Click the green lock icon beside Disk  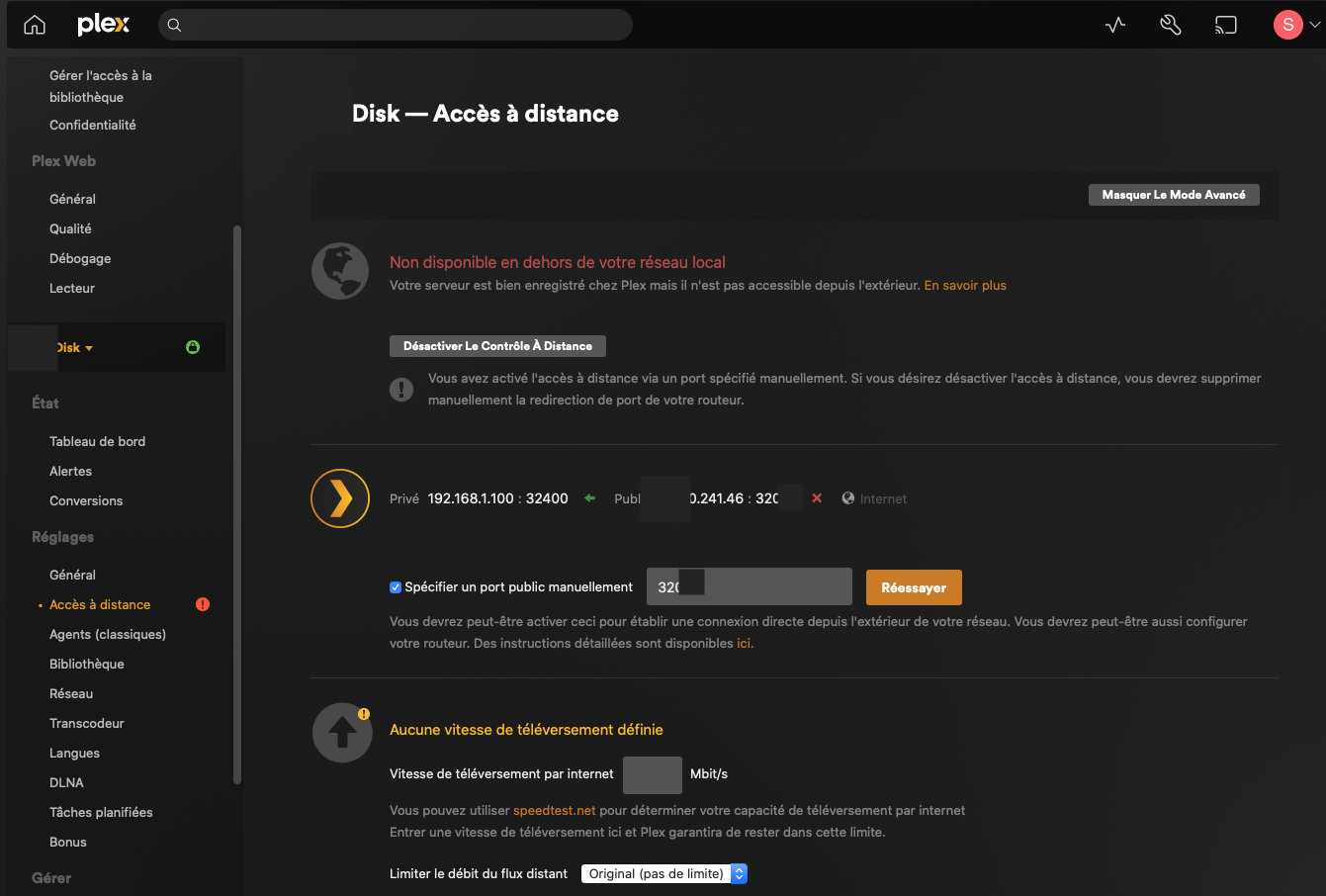(x=193, y=347)
